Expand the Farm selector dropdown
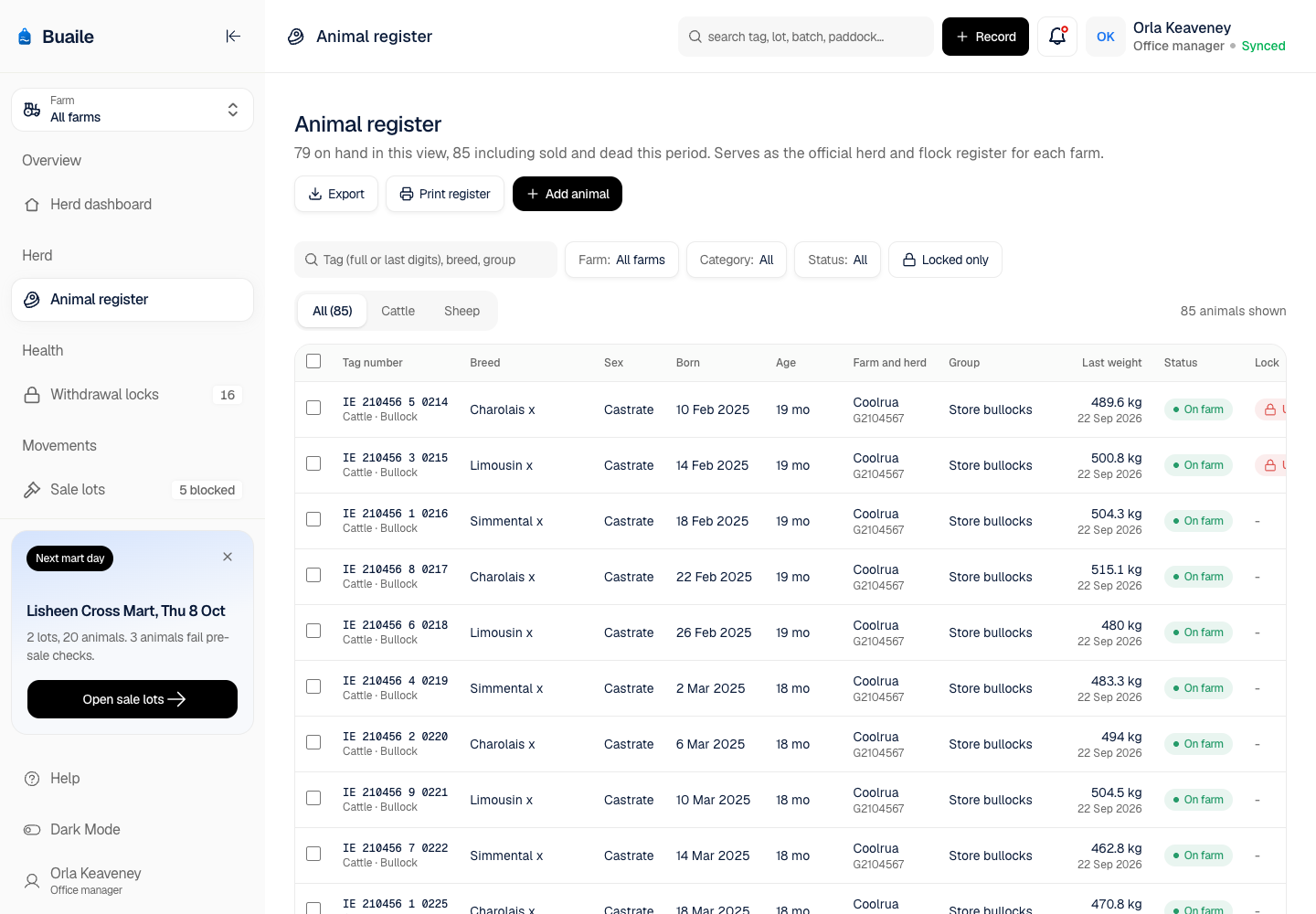The image size is (1316, 914). [x=133, y=110]
